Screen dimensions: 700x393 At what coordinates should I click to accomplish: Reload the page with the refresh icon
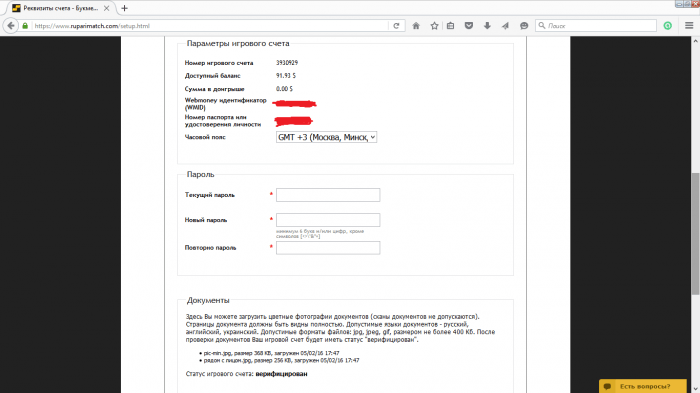396,26
